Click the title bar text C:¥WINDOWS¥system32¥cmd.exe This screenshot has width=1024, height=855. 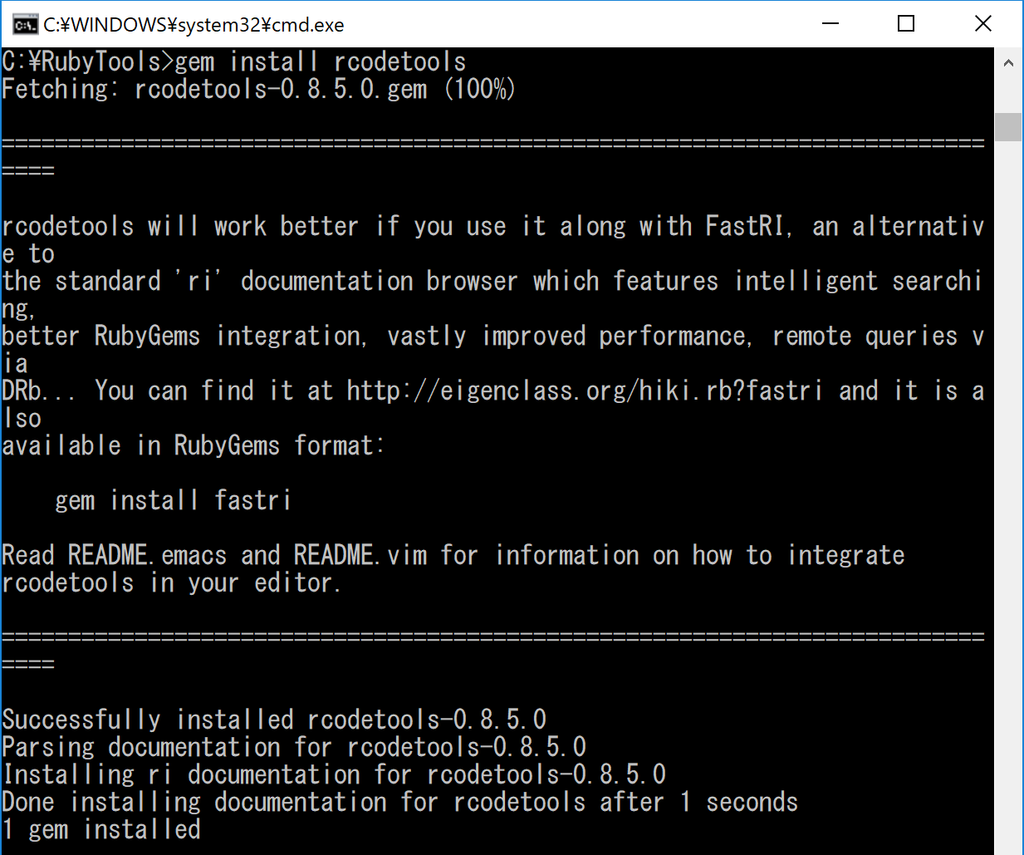(194, 25)
